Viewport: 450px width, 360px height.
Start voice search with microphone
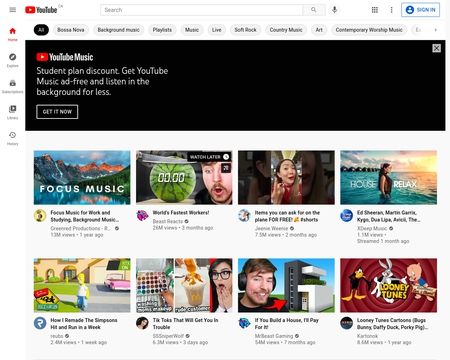(335, 10)
